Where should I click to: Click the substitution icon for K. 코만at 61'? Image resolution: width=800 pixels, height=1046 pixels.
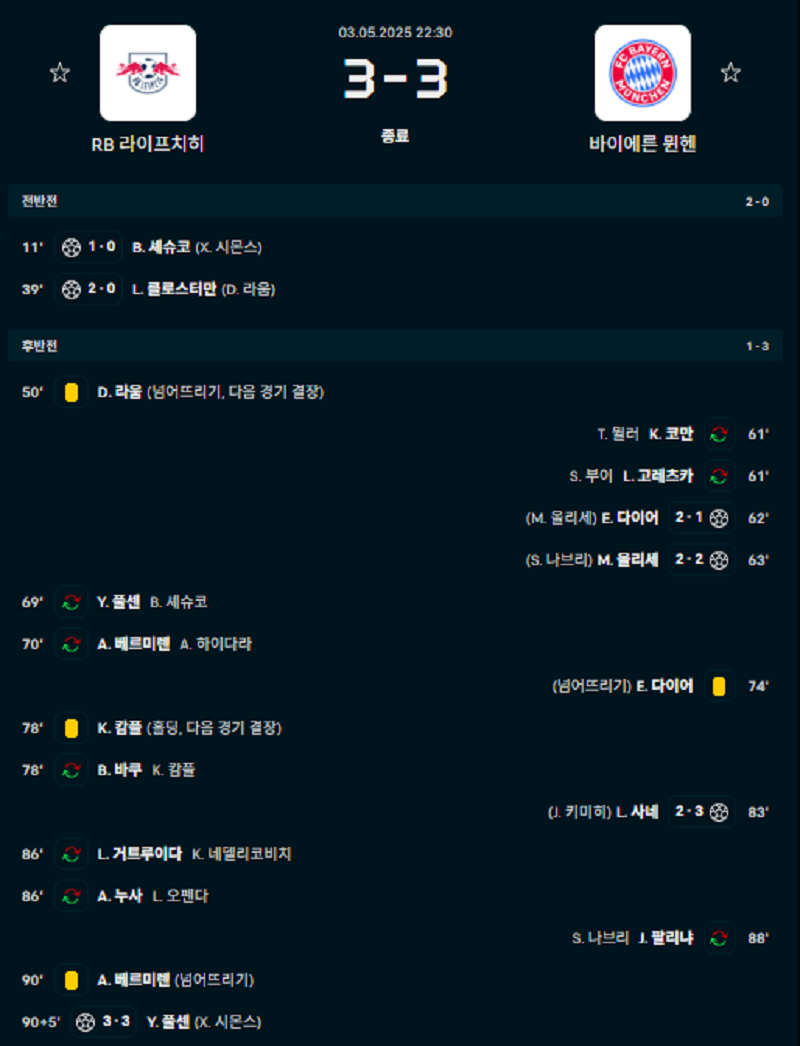718,434
